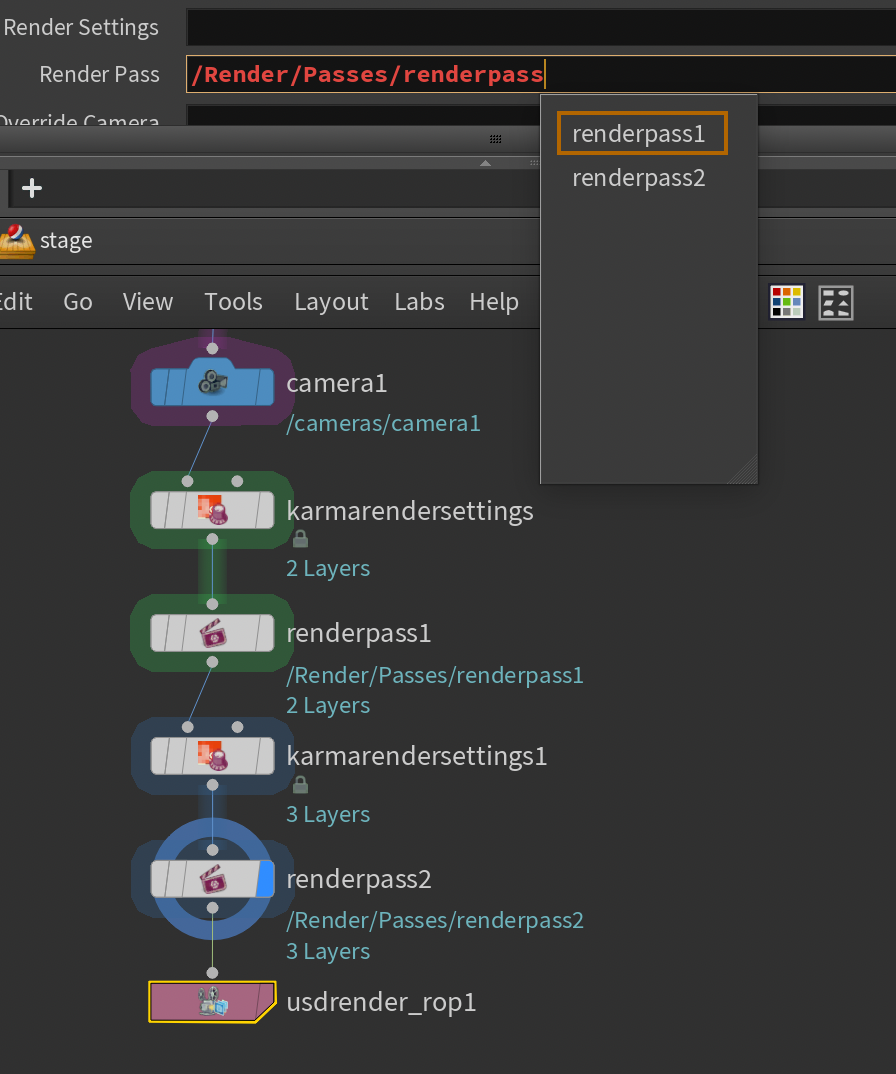Toggle bypass flag on karmarendersettings node
896x1074 pixels.
[160, 510]
